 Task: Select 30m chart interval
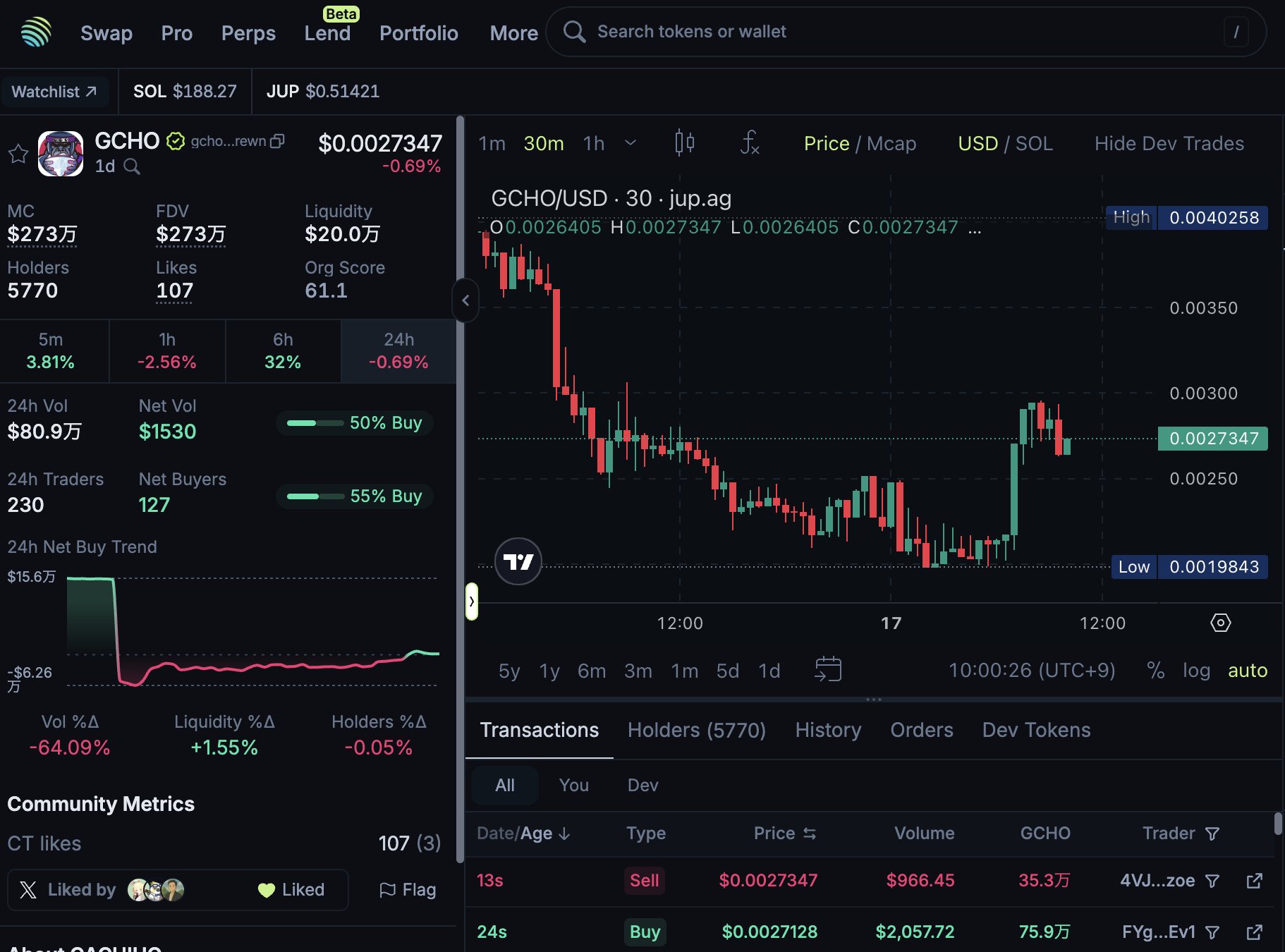point(543,143)
